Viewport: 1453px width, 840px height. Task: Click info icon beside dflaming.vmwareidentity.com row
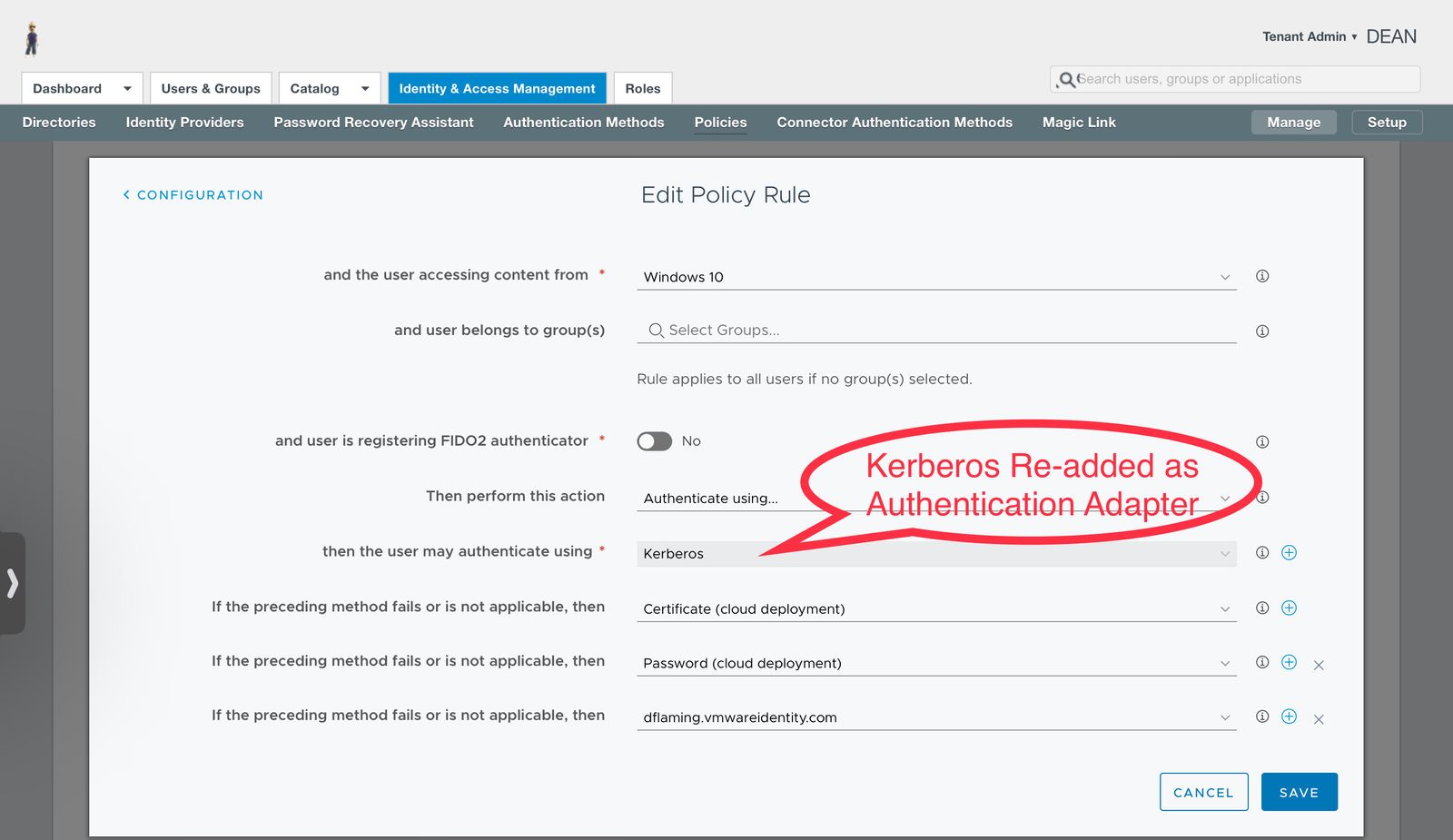[x=1261, y=716]
